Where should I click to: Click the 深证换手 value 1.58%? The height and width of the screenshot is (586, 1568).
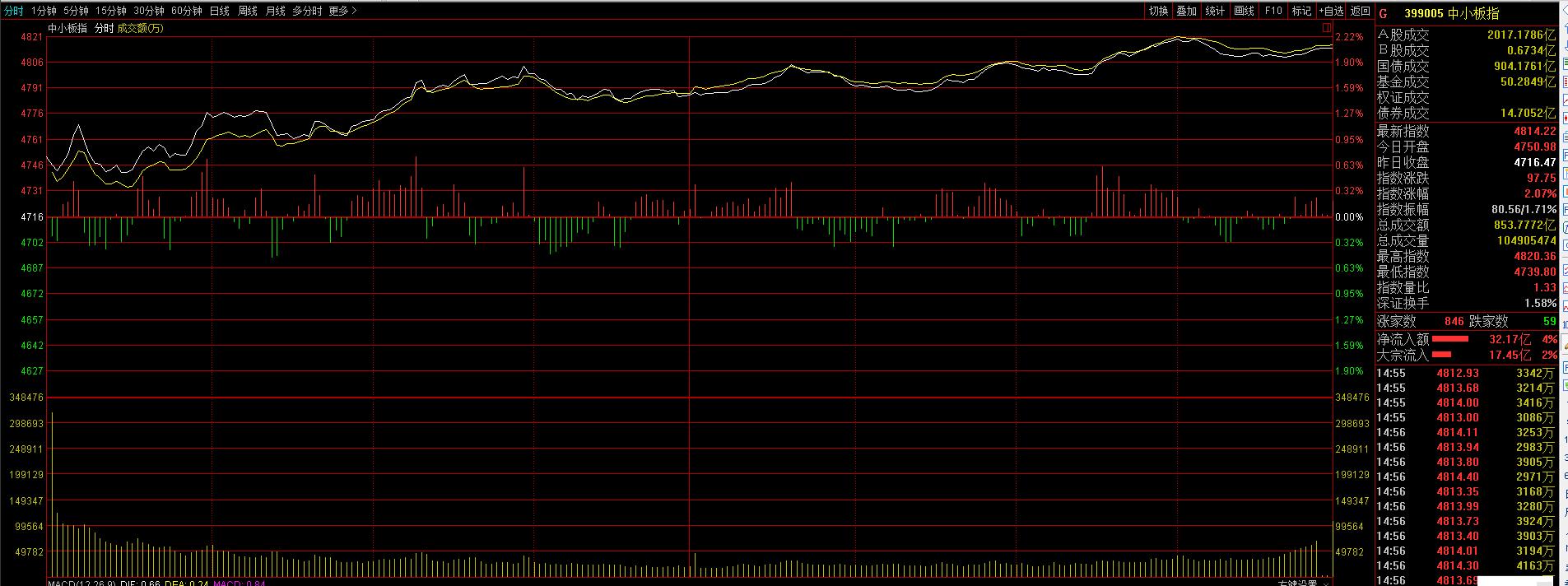pyautogui.click(x=1541, y=303)
